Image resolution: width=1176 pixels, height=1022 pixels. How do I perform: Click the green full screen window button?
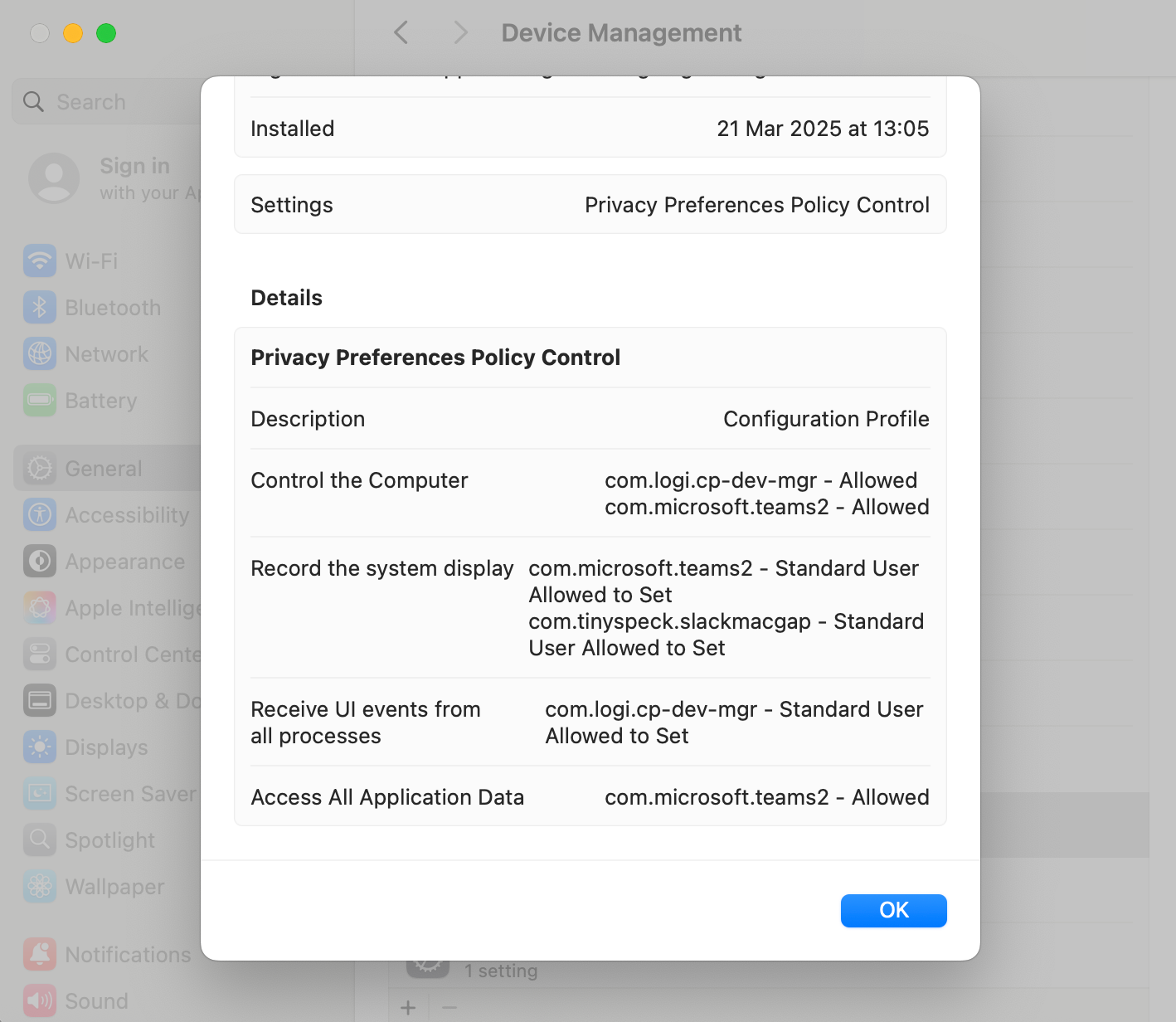click(x=106, y=33)
